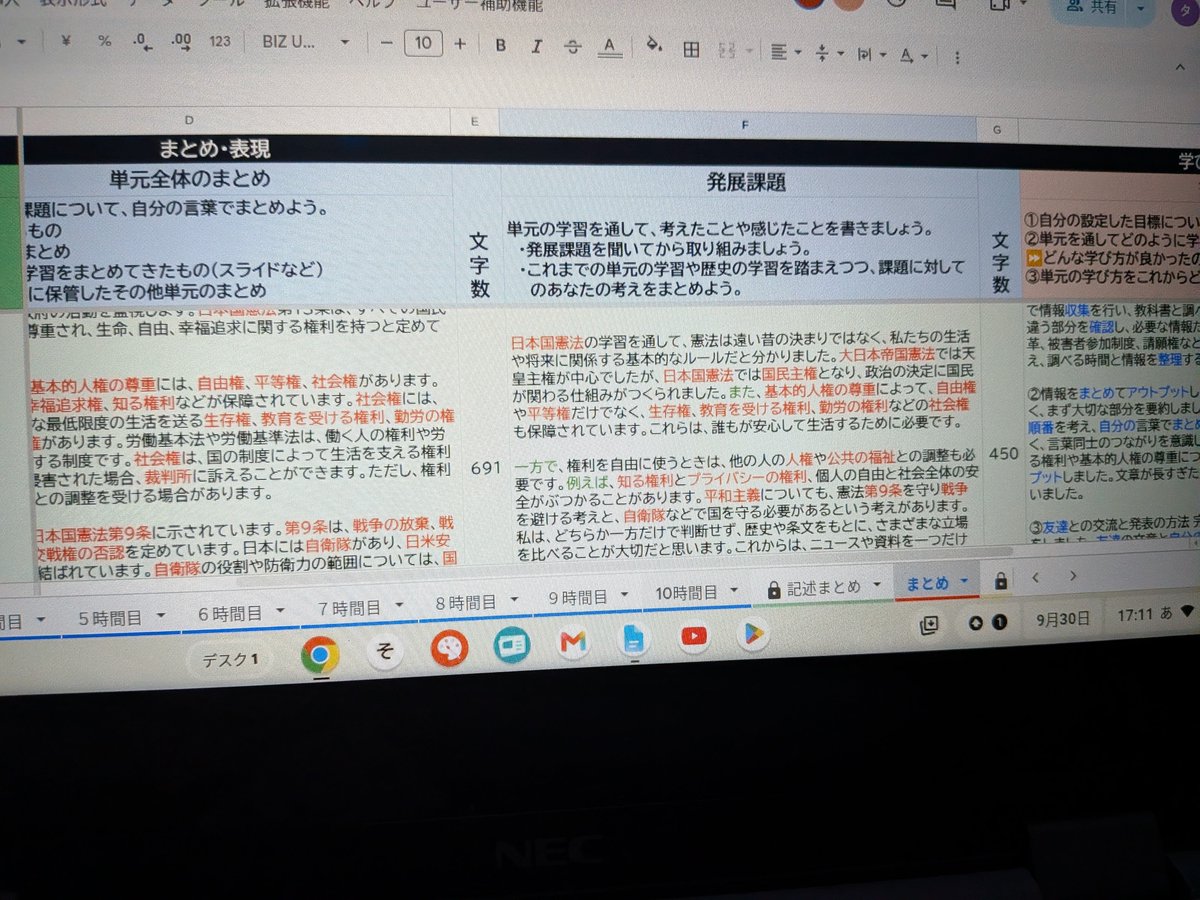Apply percent number format
This screenshot has width=1200, height=900.
(104, 42)
